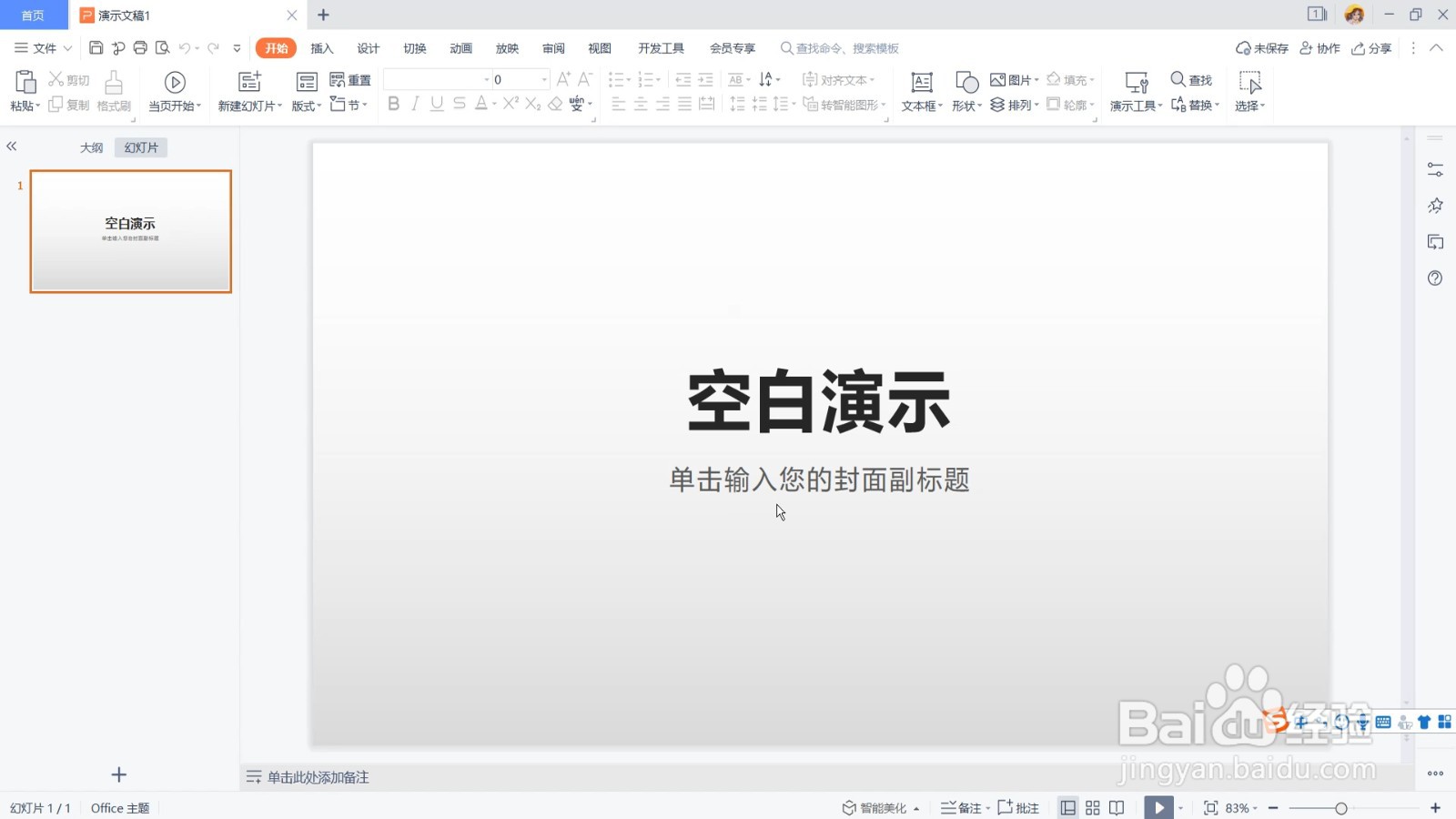Click the 批注 comments button
This screenshot has width=1456, height=819.
click(1018, 808)
